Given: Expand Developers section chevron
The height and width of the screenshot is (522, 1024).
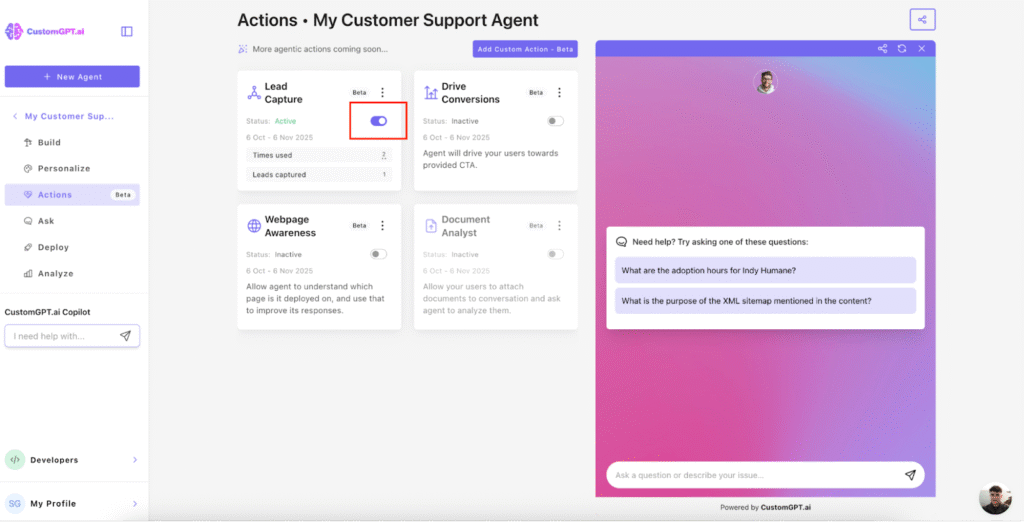Looking at the screenshot, I should [x=135, y=460].
